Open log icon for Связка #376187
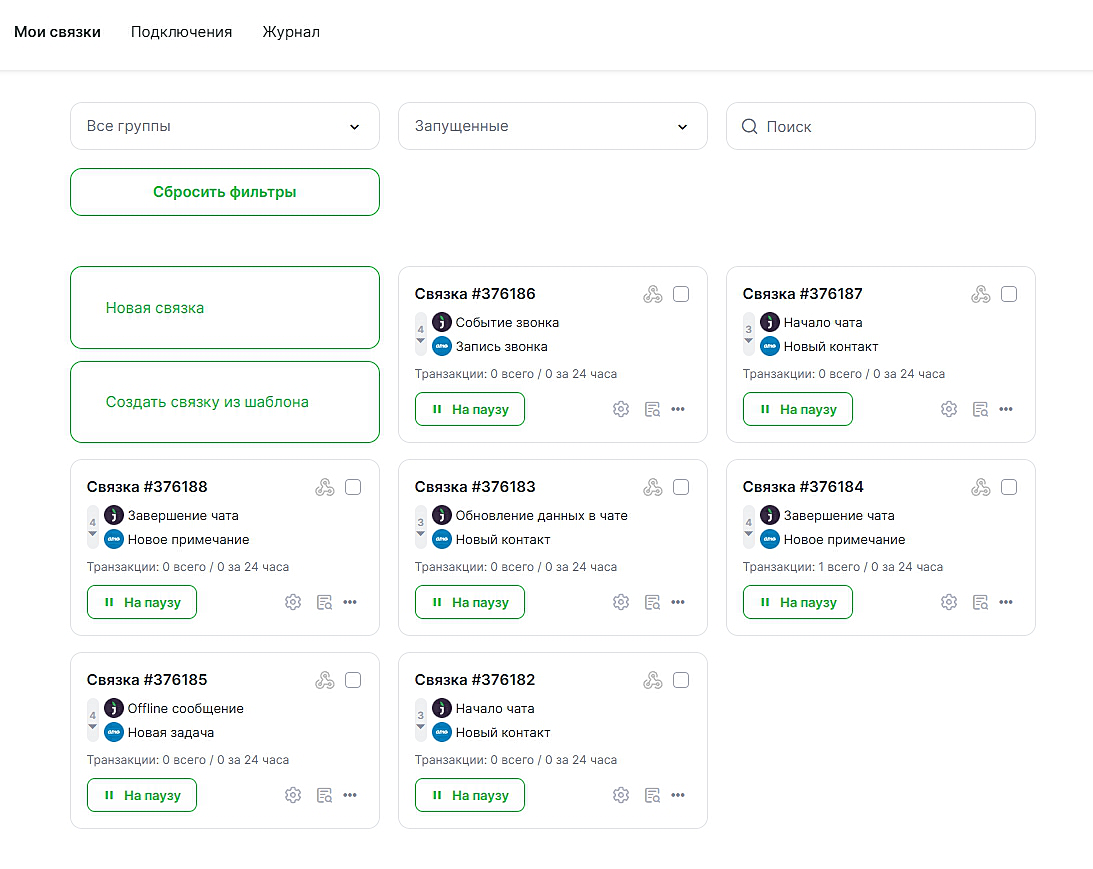The height and width of the screenshot is (869, 1093). [x=980, y=409]
